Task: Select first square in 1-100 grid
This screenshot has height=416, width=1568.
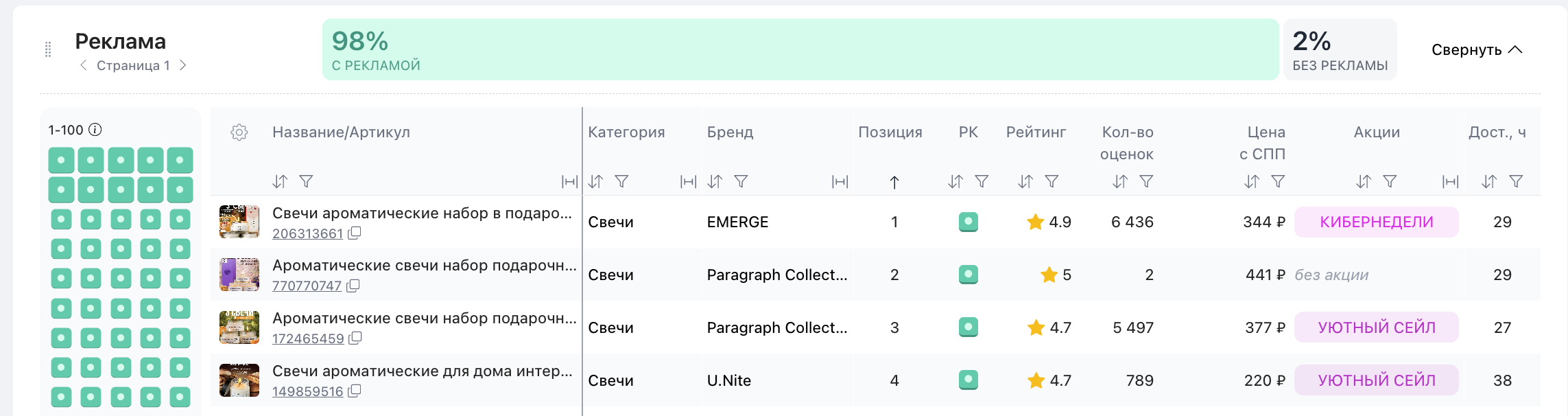Action: tap(61, 161)
